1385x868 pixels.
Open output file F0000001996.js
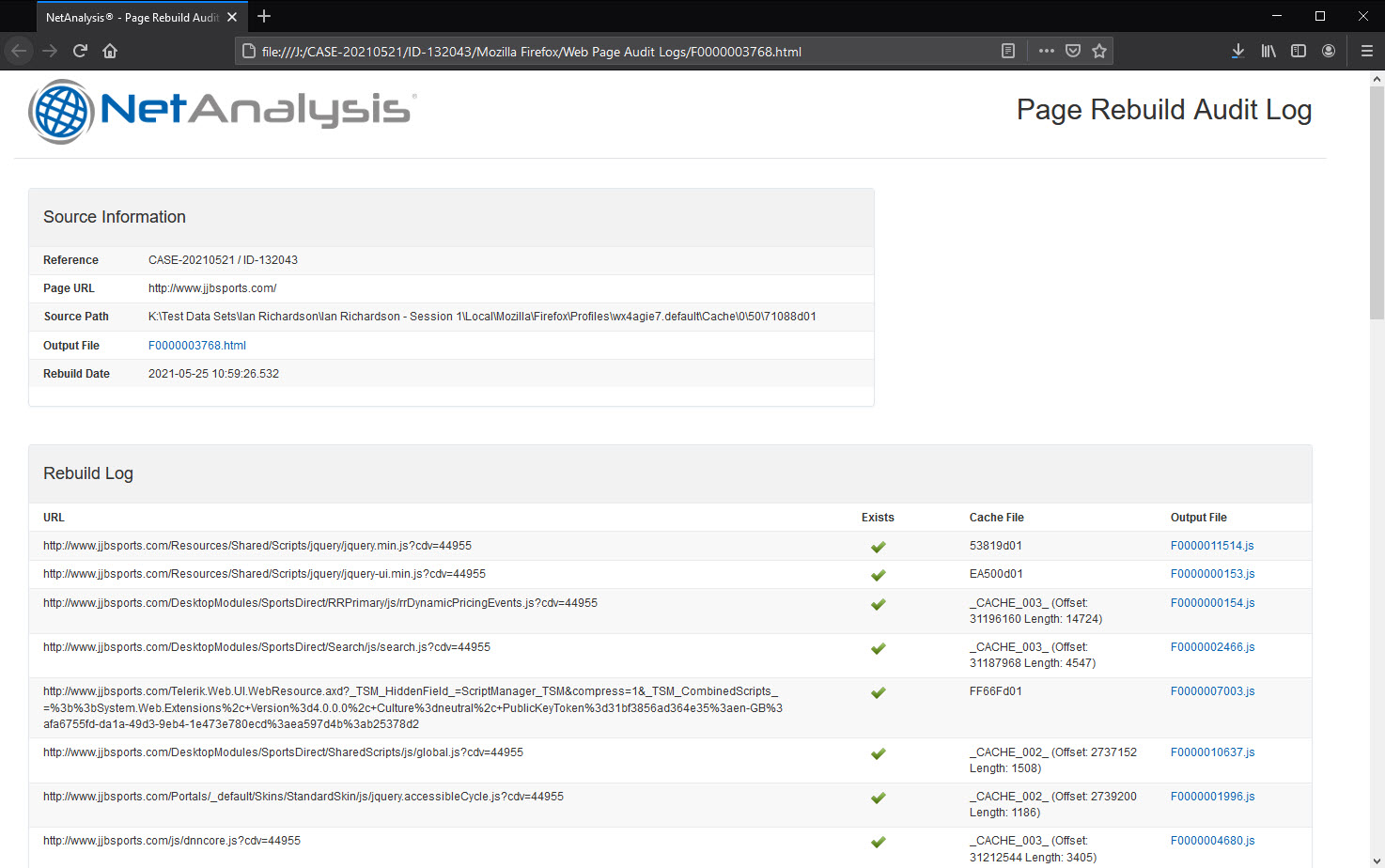click(1212, 797)
